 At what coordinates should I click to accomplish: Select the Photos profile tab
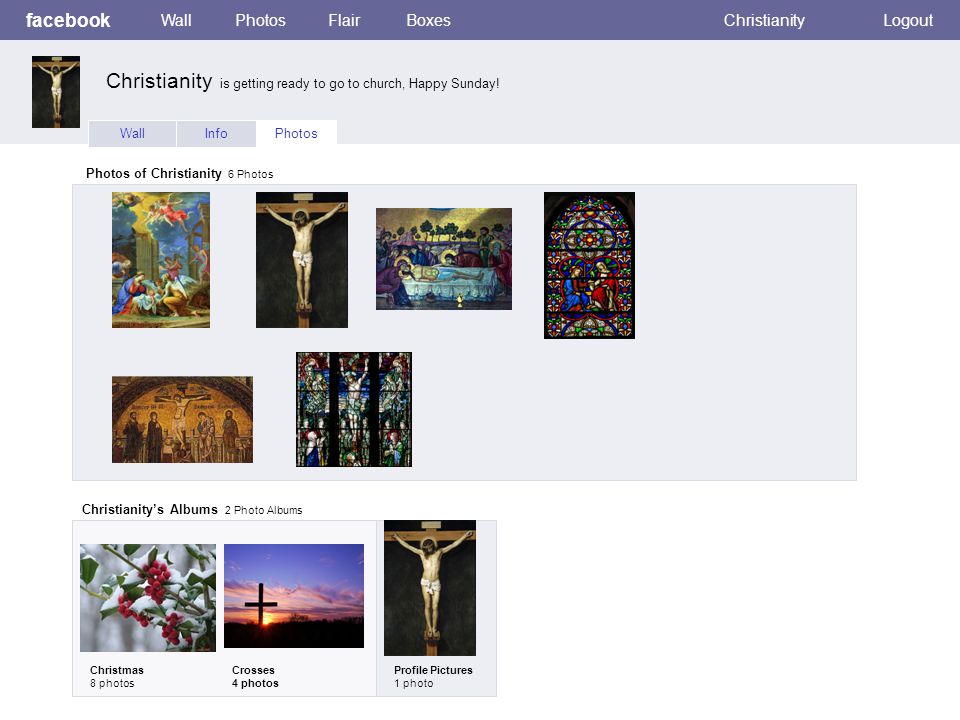tap(296, 133)
